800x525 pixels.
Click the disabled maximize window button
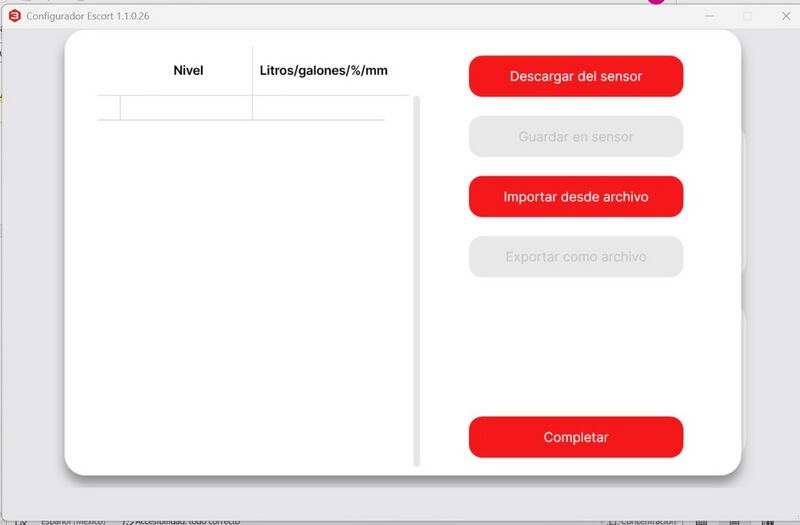click(747, 16)
